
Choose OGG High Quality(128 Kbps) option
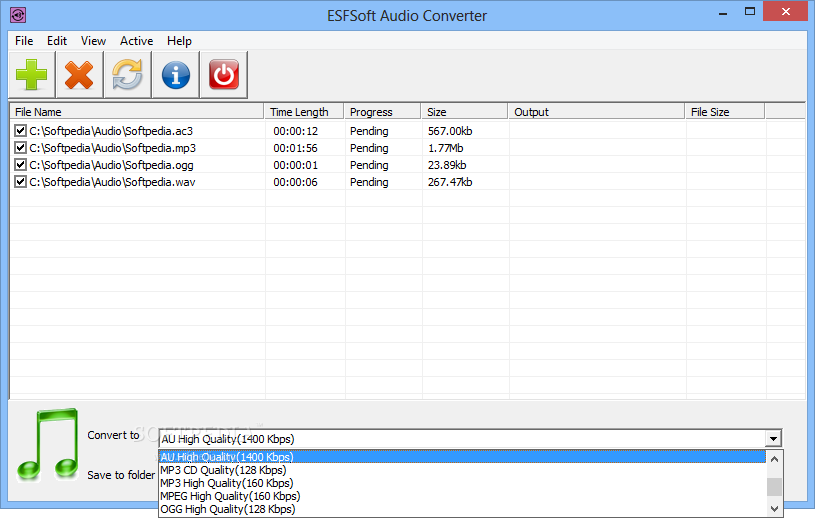coord(462,509)
